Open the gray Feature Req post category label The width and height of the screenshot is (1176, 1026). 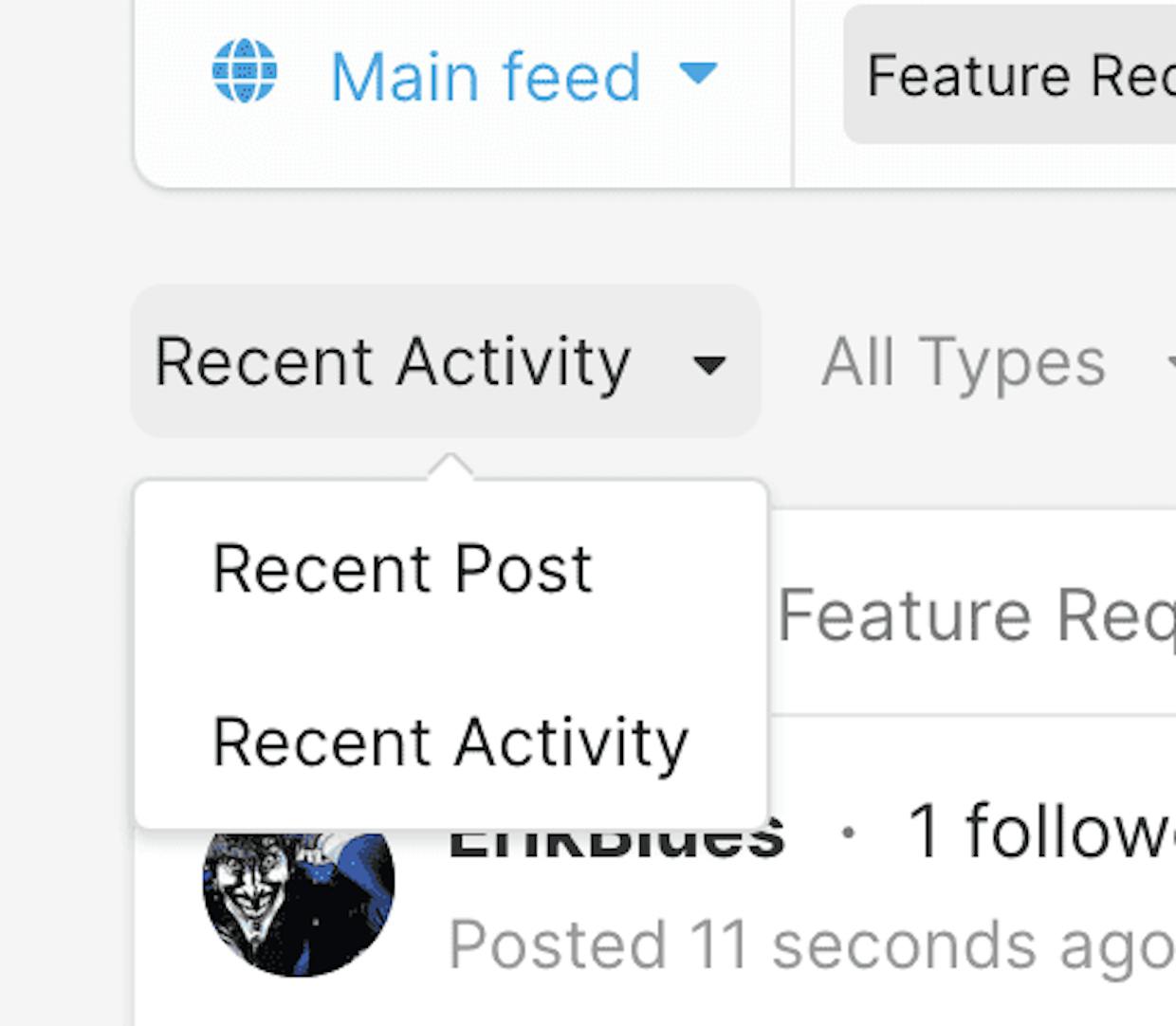click(976, 616)
